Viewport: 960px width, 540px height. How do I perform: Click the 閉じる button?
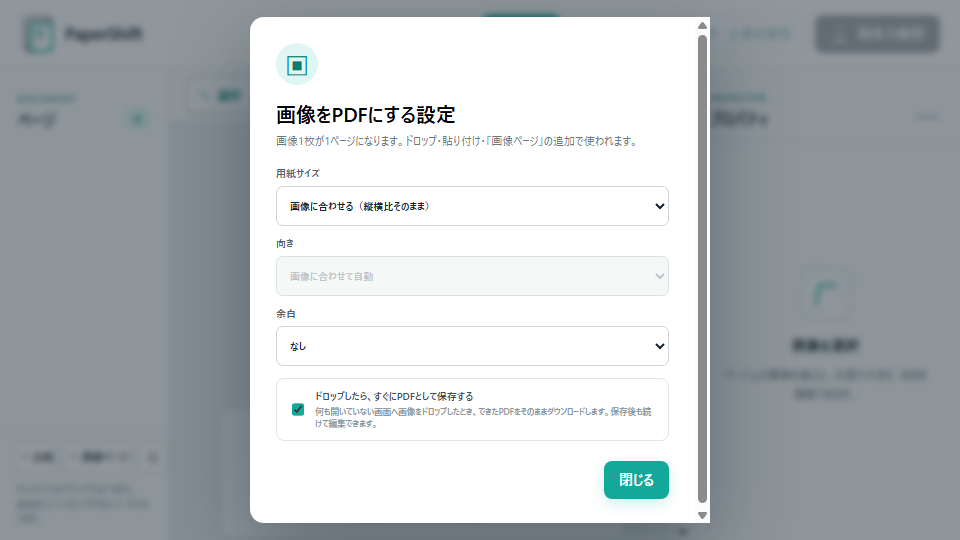(636, 480)
